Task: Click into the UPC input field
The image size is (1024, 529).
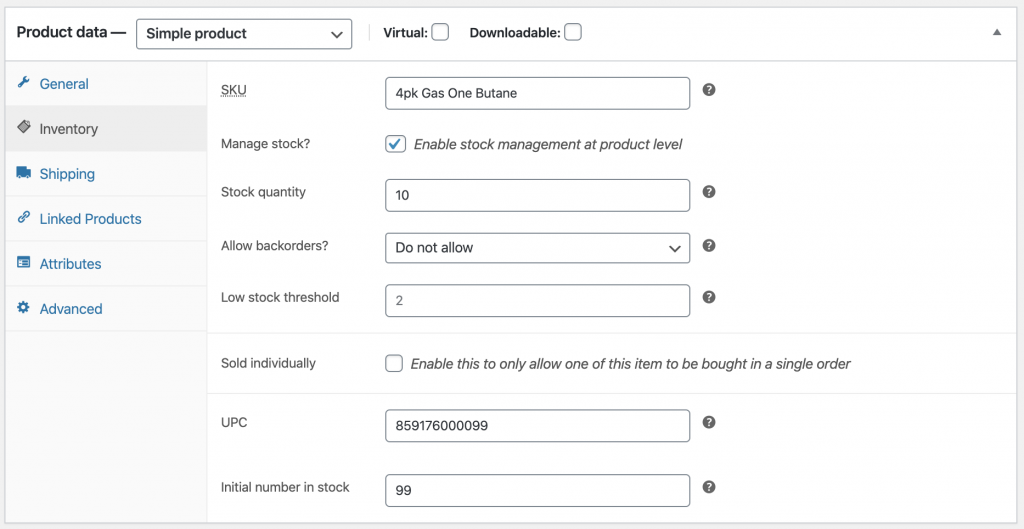Action: coord(537,426)
